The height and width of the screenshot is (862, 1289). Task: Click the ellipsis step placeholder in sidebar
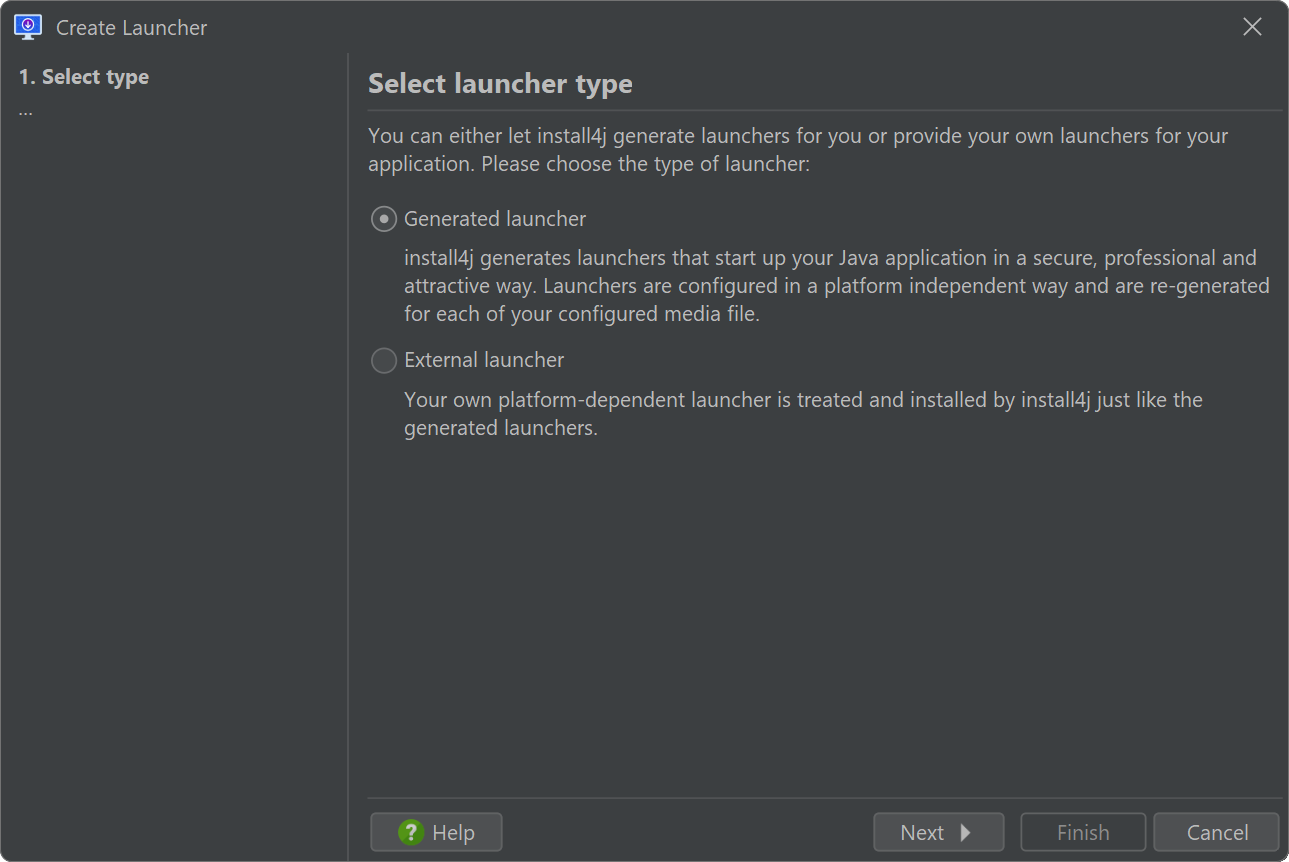26,112
